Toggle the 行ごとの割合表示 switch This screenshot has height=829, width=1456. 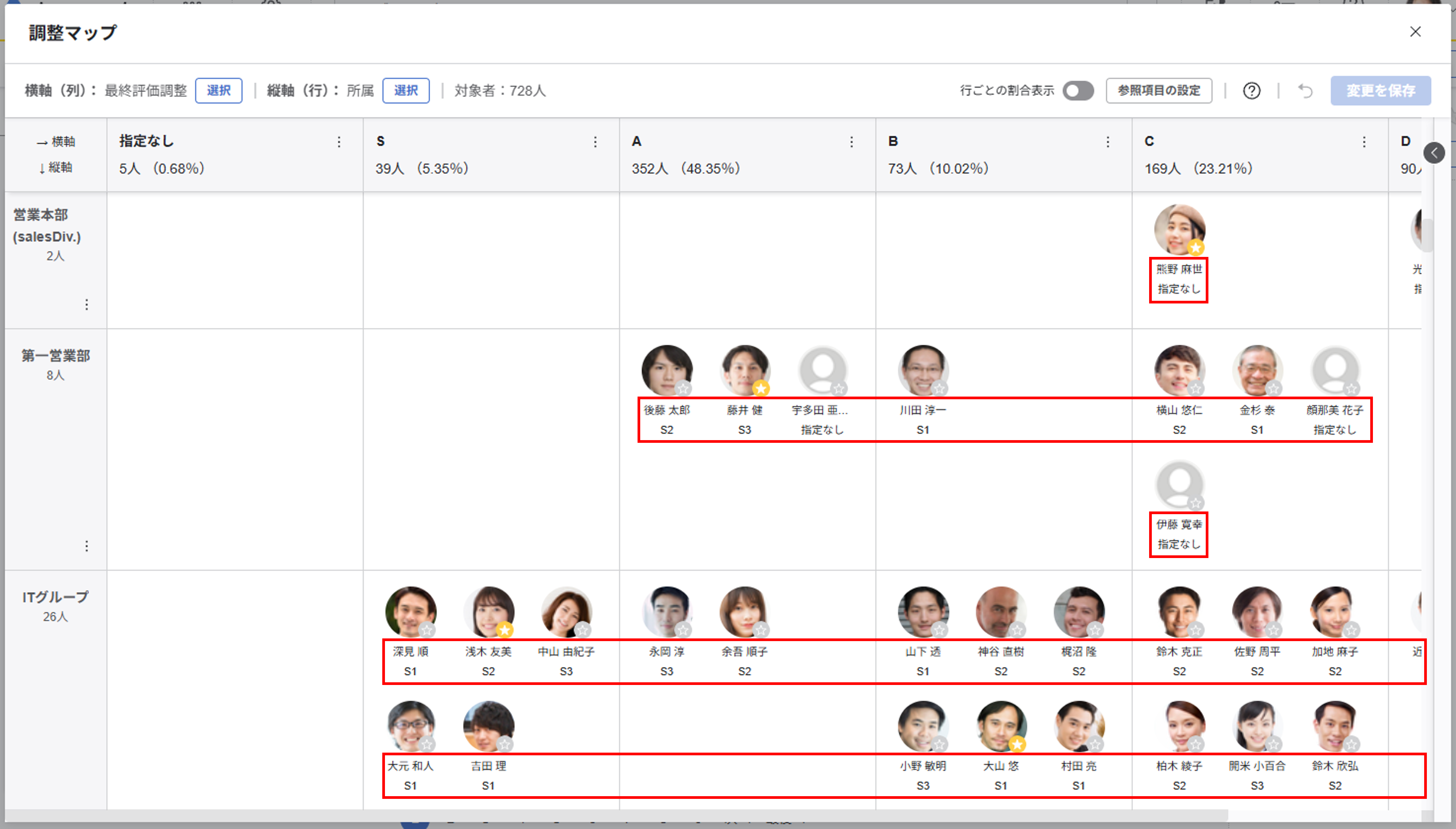coord(1078,90)
